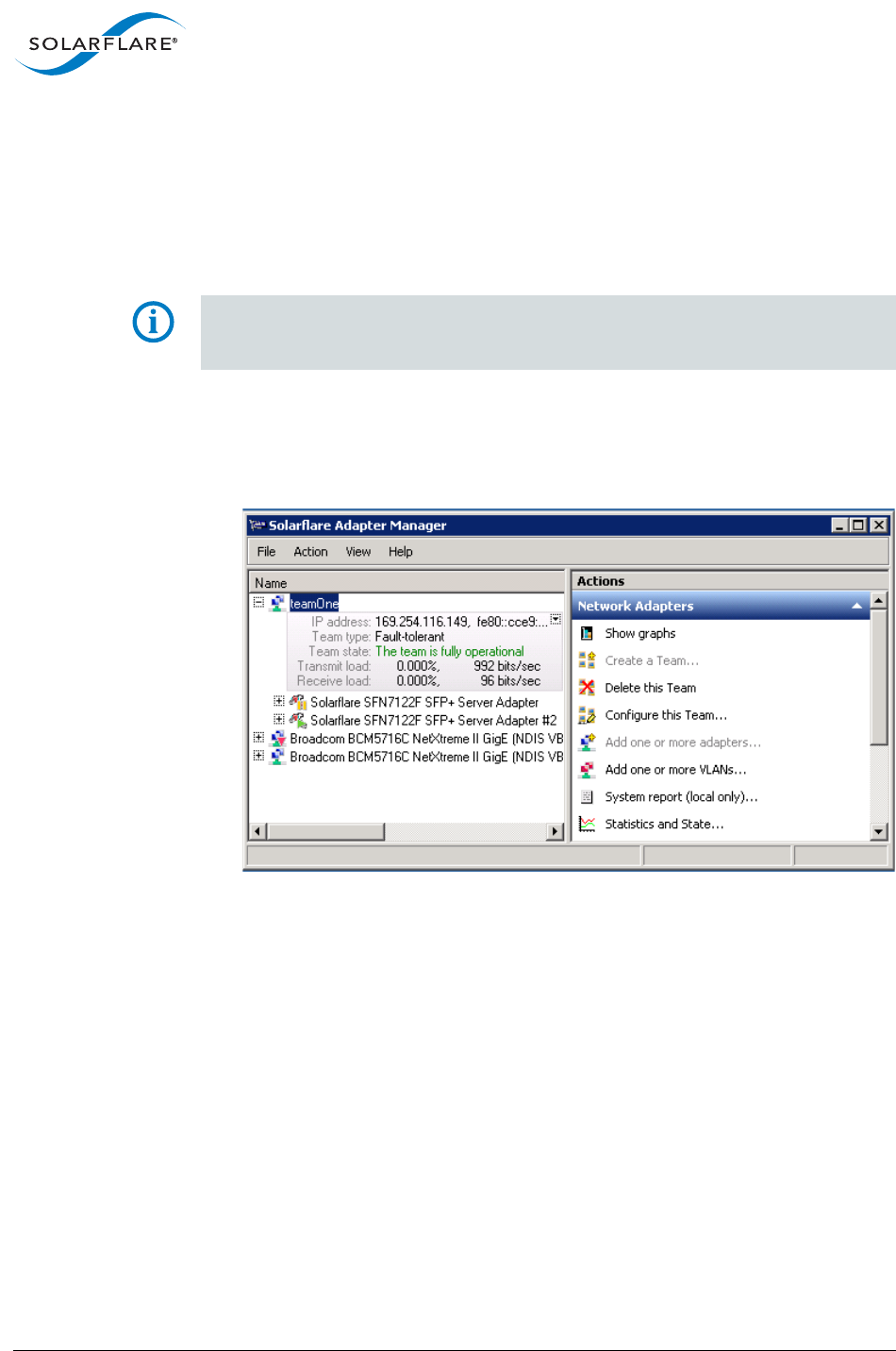Click System report (local only)… action
This screenshot has height=1351, width=896.
(x=681, y=797)
